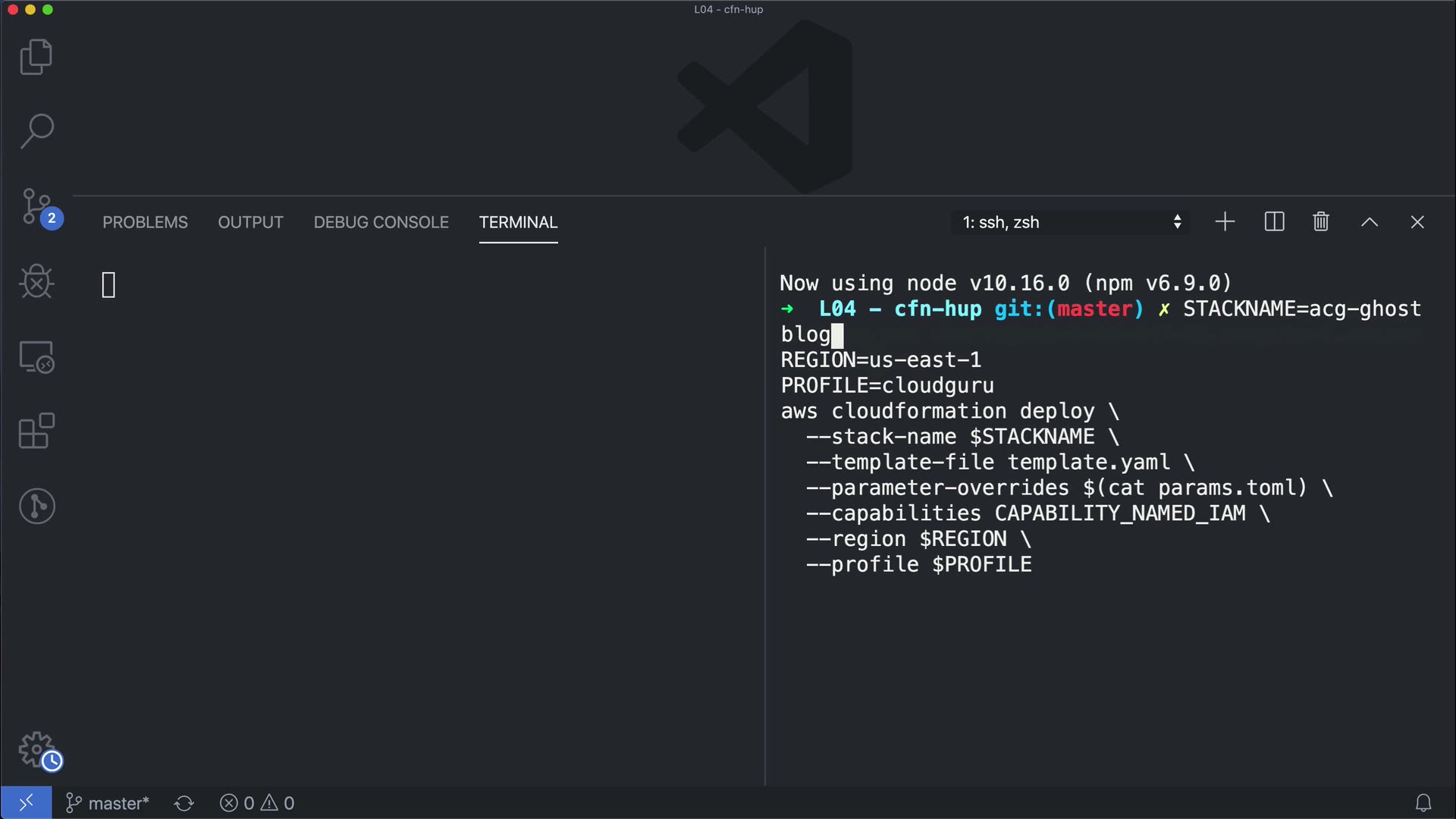The width and height of the screenshot is (1456, 819).
Task: Open the Run and Debug view
Action: 36,281
